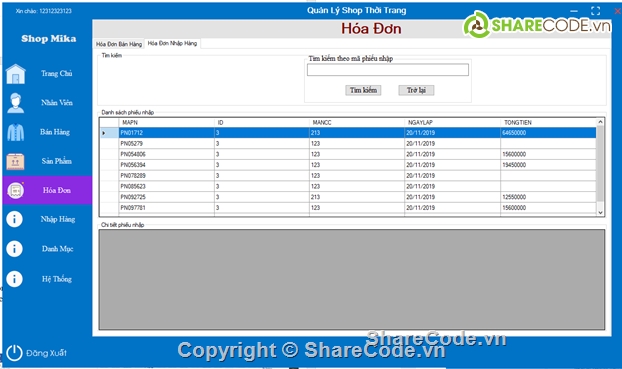Click the Trang Chủ house icon
Viewport: 622px width, 369px height.
(16, 74)
